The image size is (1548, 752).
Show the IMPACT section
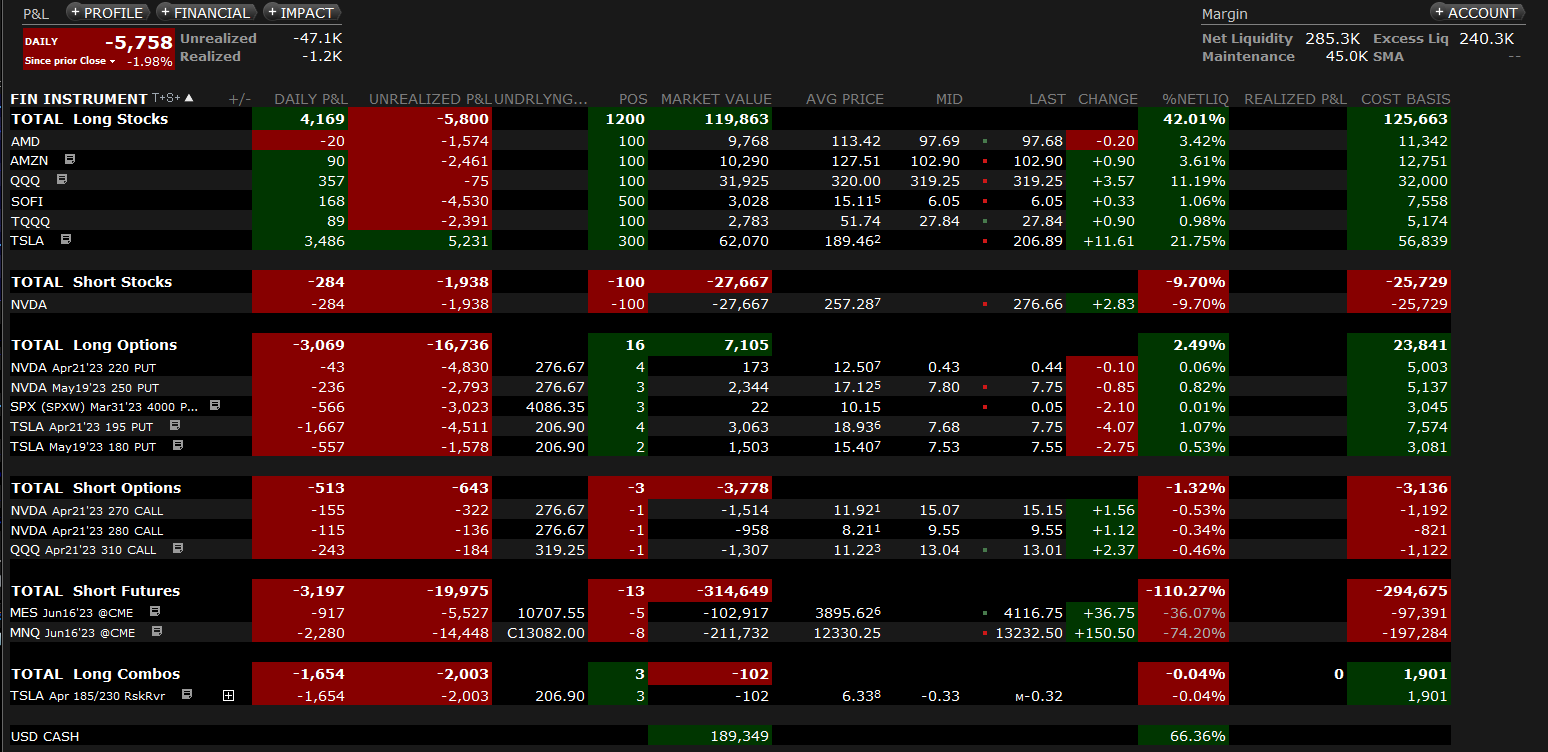(301, 13)
